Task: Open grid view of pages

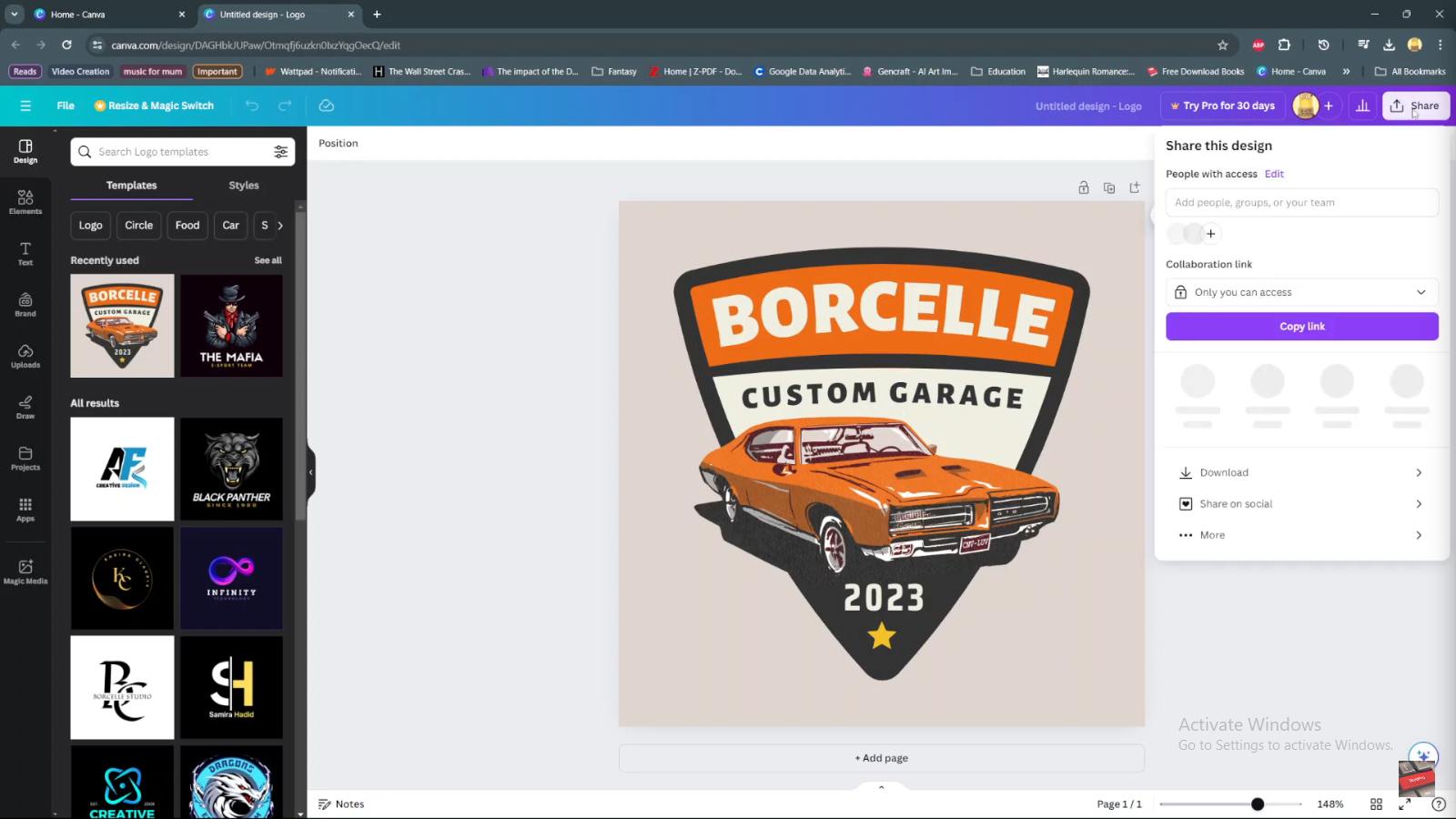Action: point(1376,804)
